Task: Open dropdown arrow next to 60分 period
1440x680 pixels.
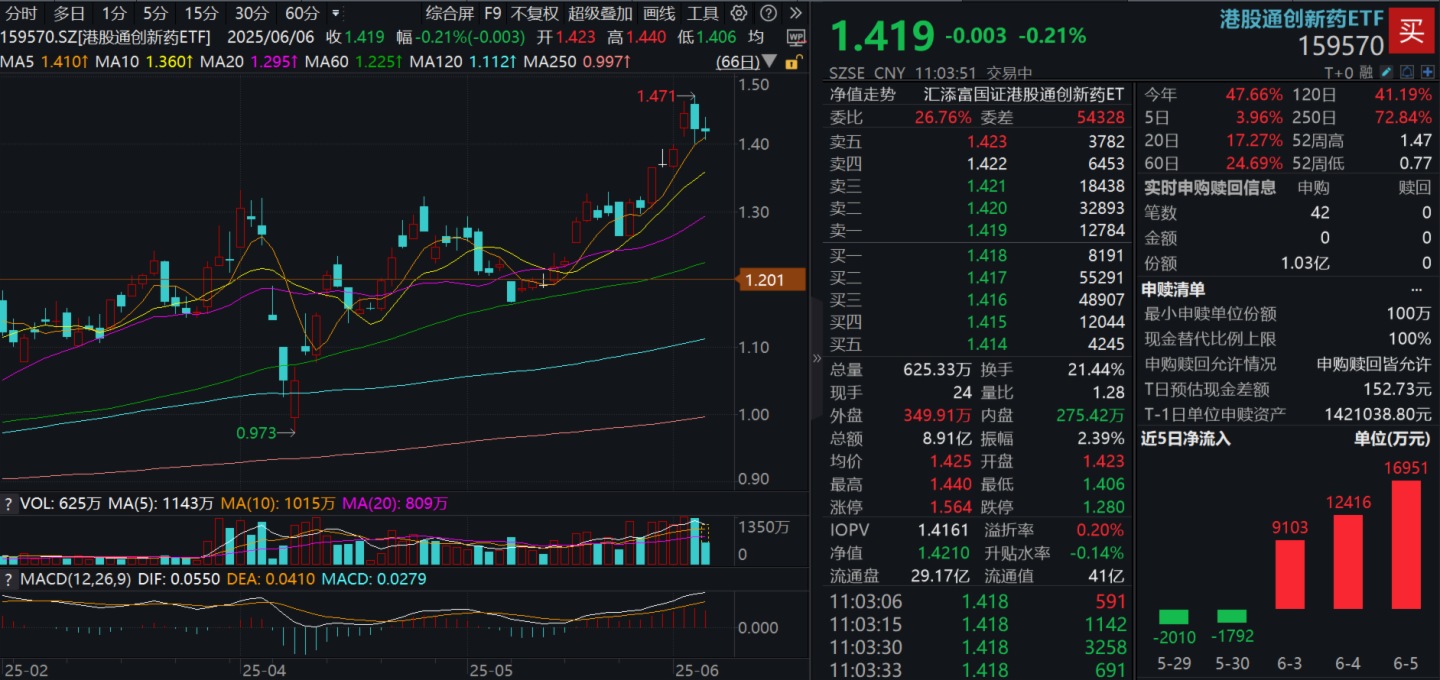Action: click(335, 14)
